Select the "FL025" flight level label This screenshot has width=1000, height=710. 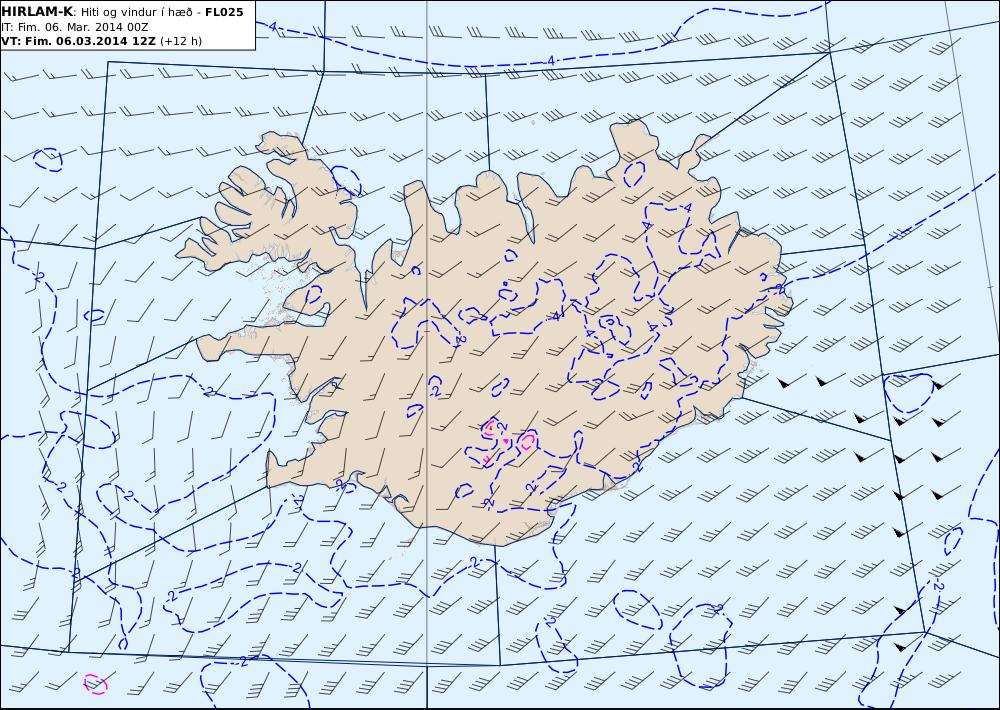[x=224, y=12]
